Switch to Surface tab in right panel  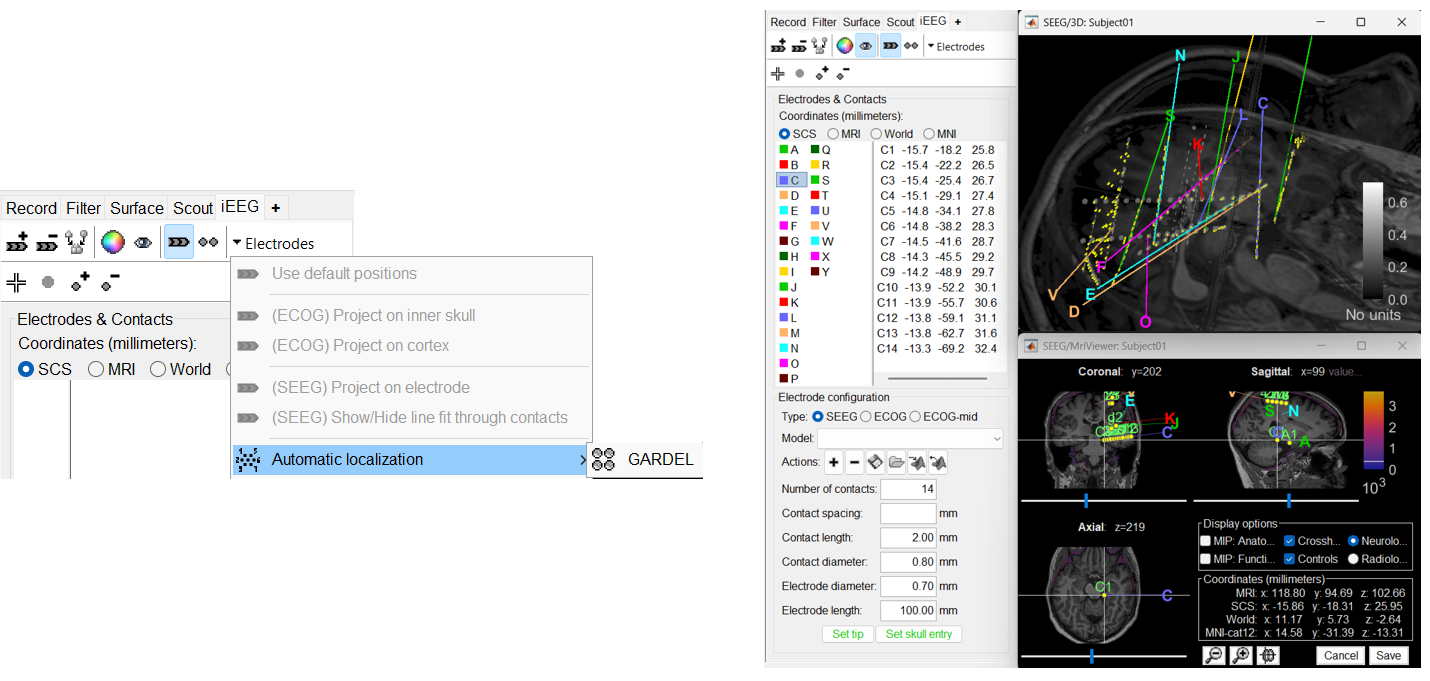(x=861, y=22)
